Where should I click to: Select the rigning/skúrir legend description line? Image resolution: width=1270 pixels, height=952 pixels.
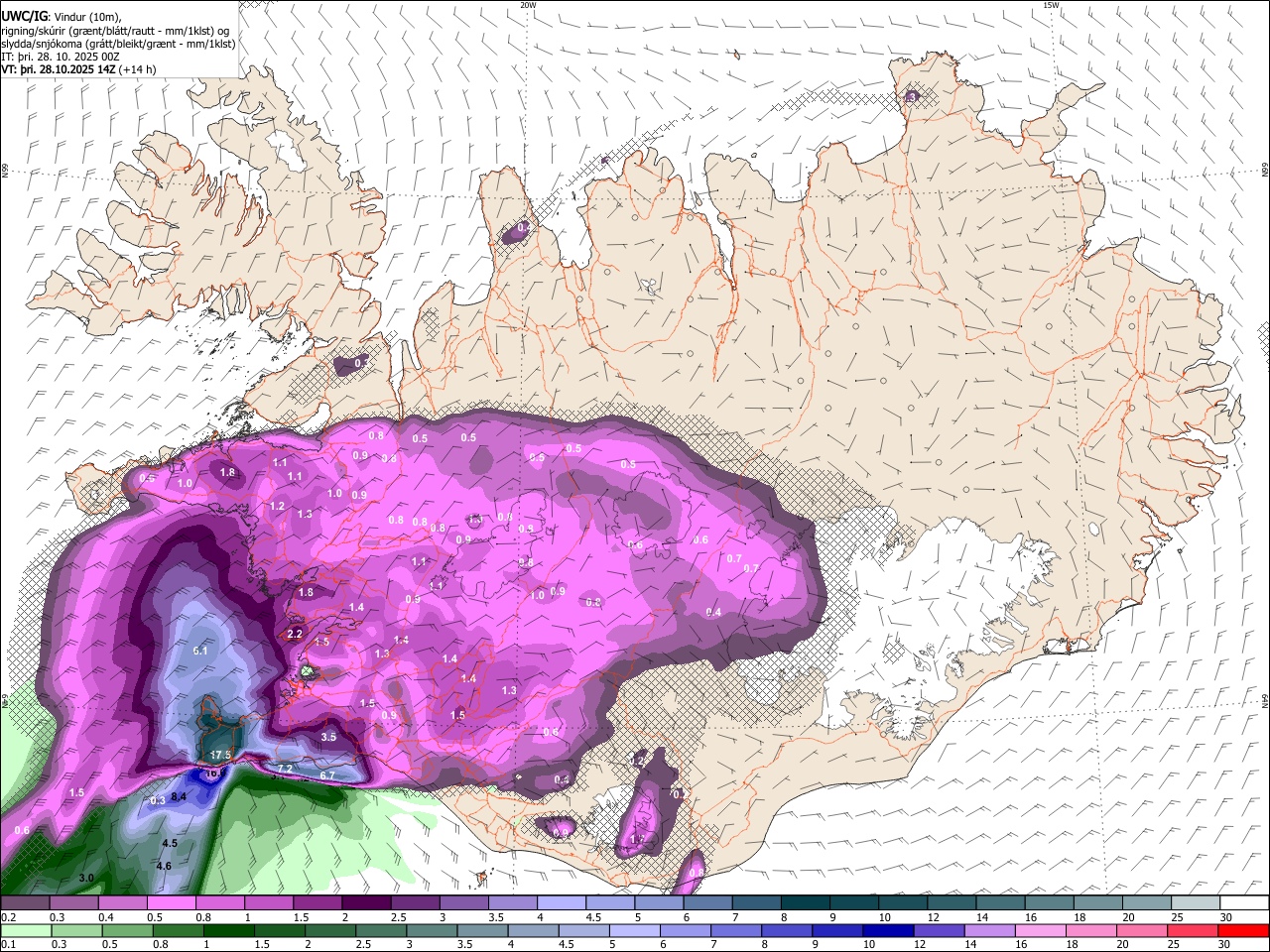tap(115, 30)
